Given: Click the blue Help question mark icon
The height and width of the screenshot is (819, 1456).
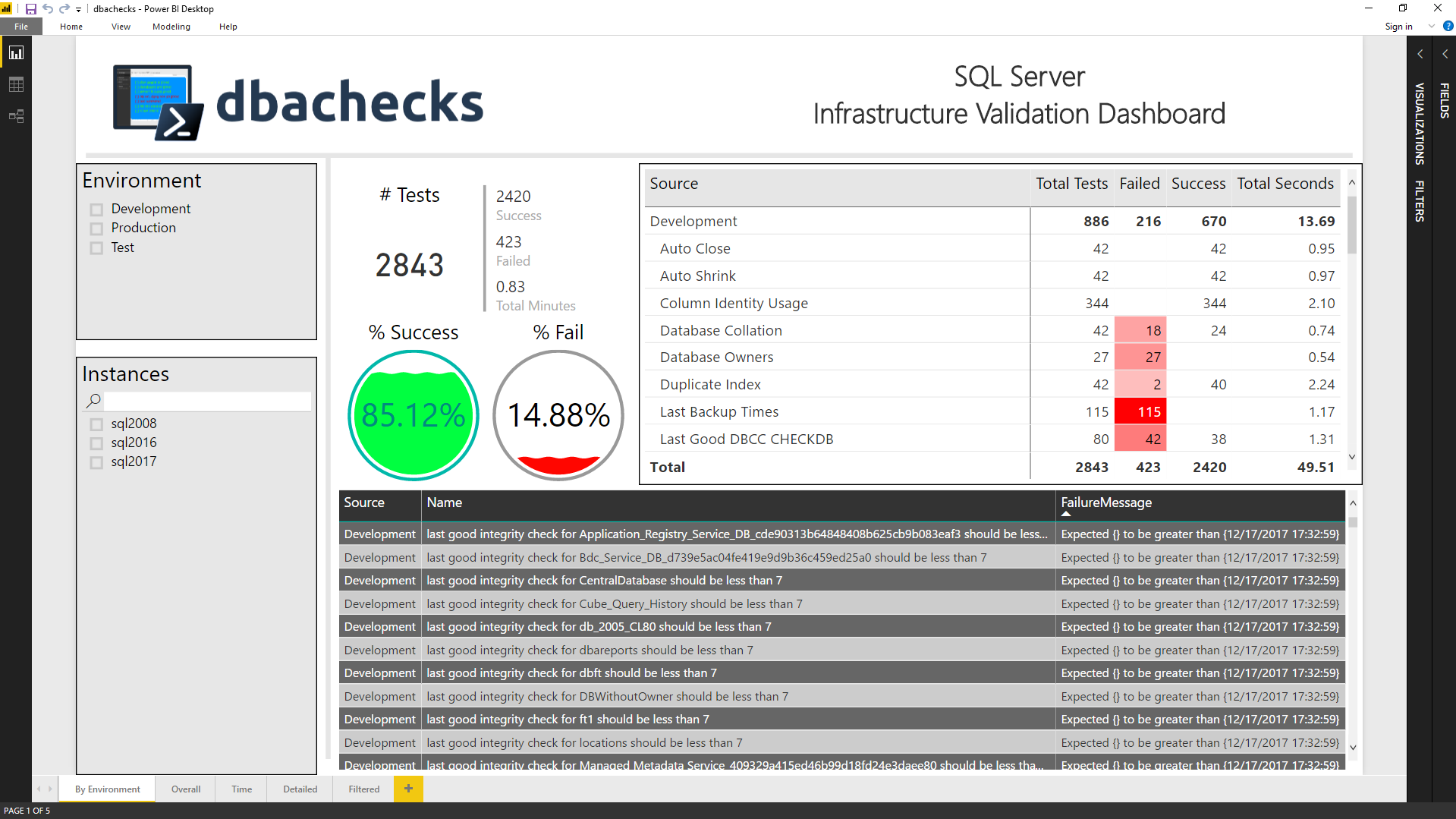Looking at the screenshot, I should pos(1448,27).
